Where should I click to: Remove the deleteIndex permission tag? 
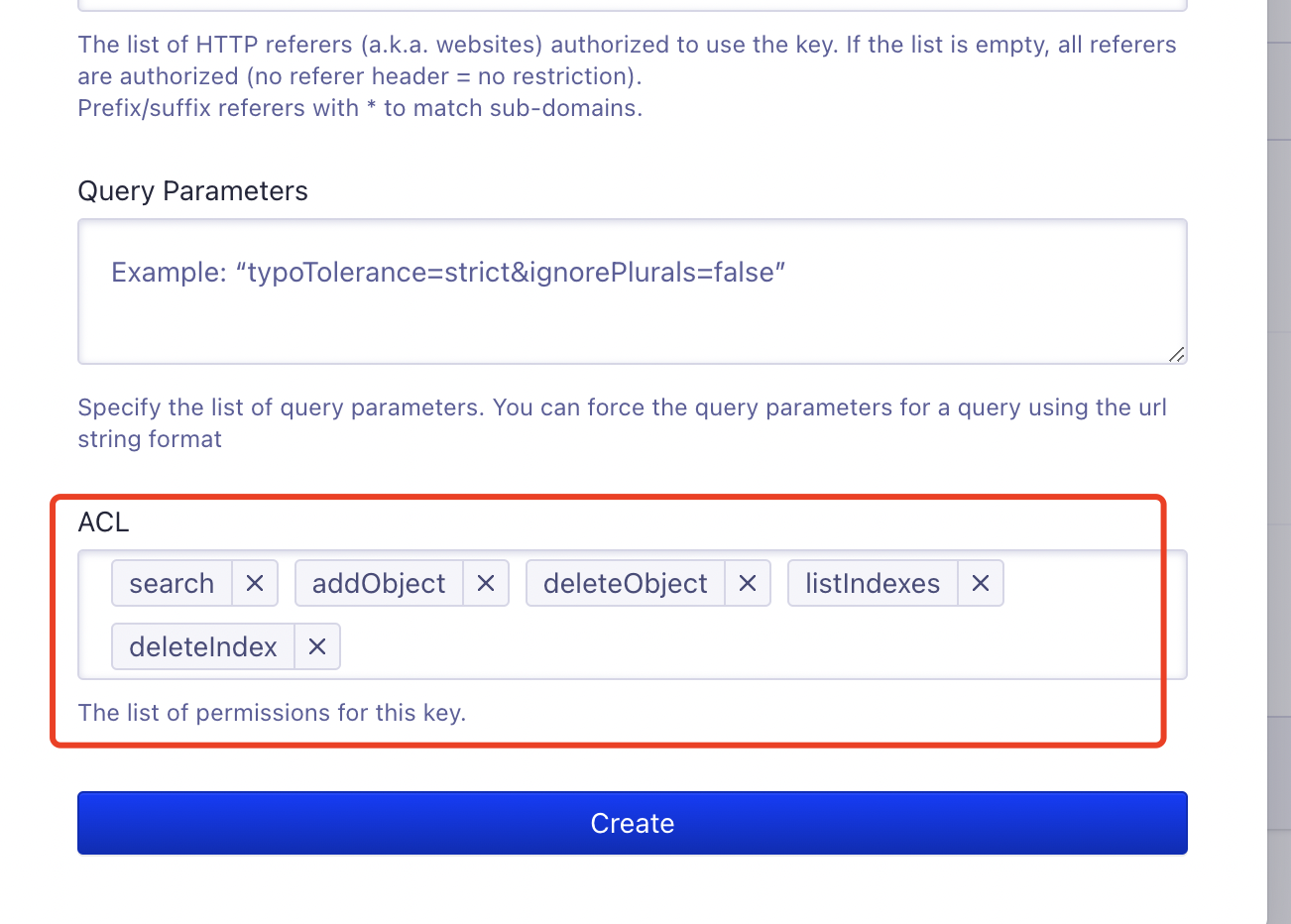click(317, 646)
